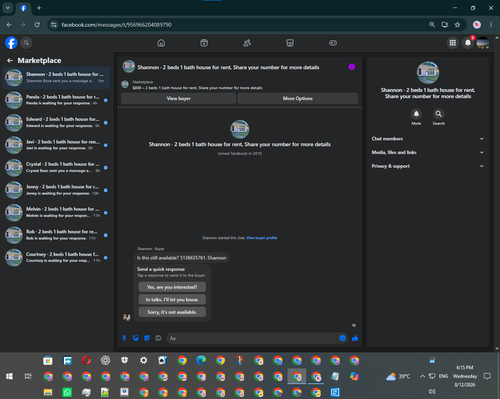Image resolution: width=500 pixels, height=399 pixels.
Task: Open Melvin conversation in chat list
Action: coord(56,212)
